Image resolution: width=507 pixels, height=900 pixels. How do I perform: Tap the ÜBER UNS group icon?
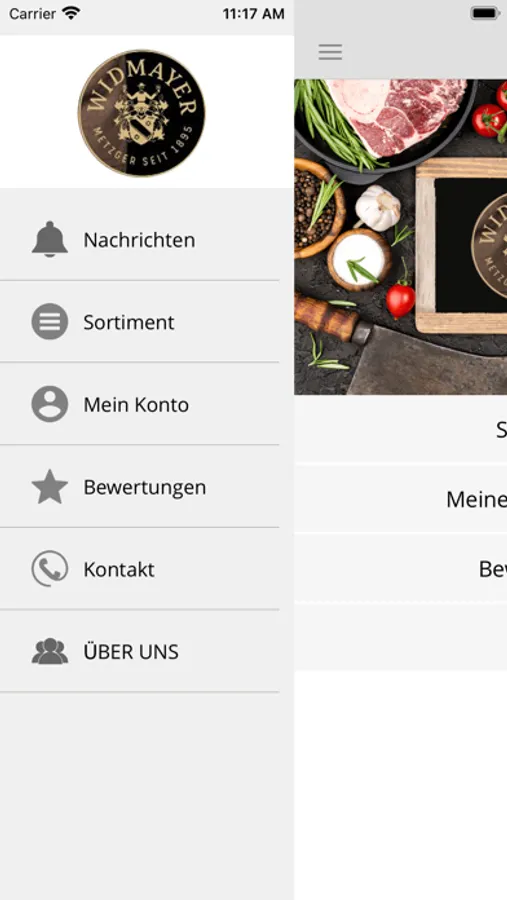(50, 651)
